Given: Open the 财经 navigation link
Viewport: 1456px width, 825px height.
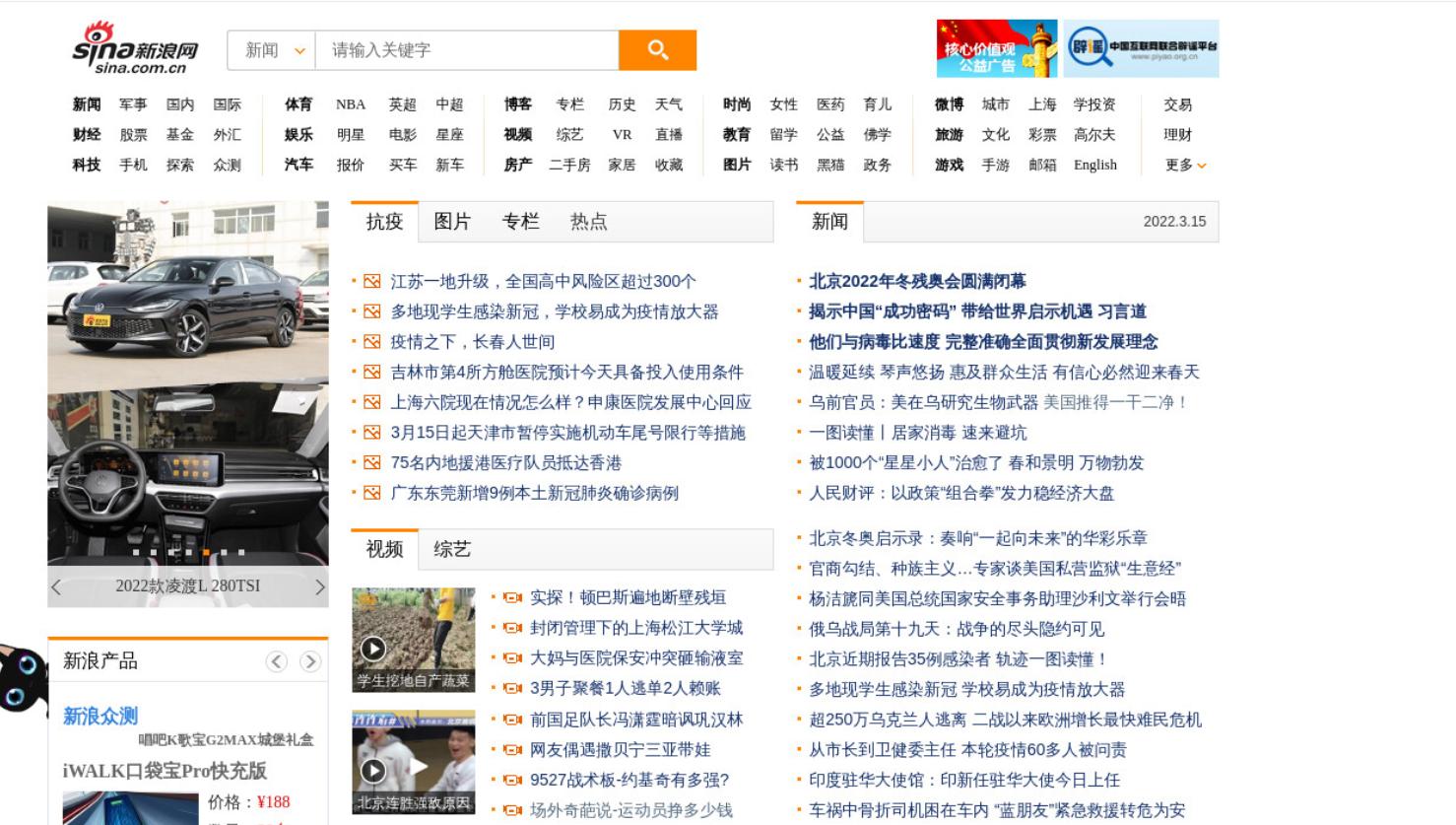Looking at the screenshot, I should point(87,135).
